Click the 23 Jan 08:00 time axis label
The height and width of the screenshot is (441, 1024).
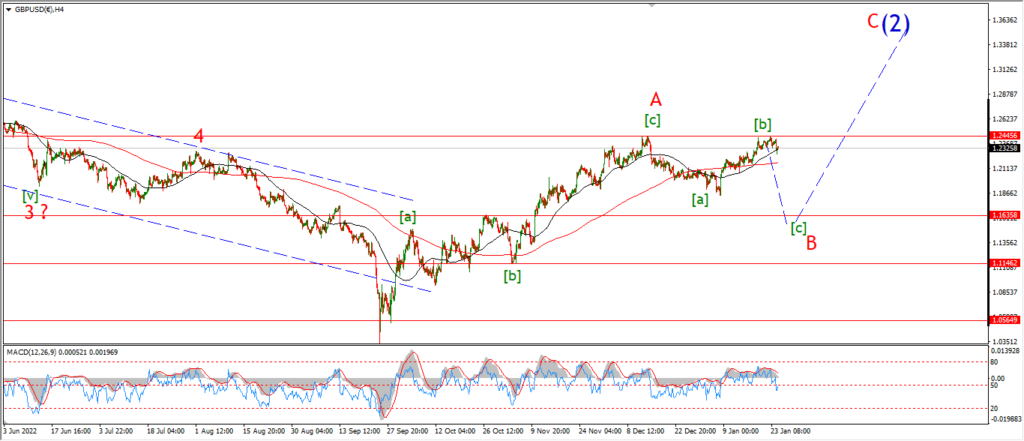pyautogui.click(x=792, y=431)
